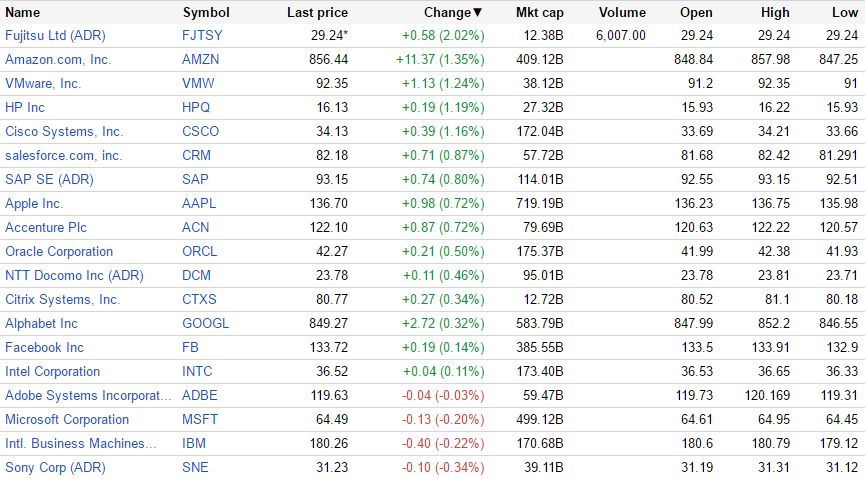Open the Amazon.com, Inc. company link
Screen dimensions: 865x479
pos(58,59)
